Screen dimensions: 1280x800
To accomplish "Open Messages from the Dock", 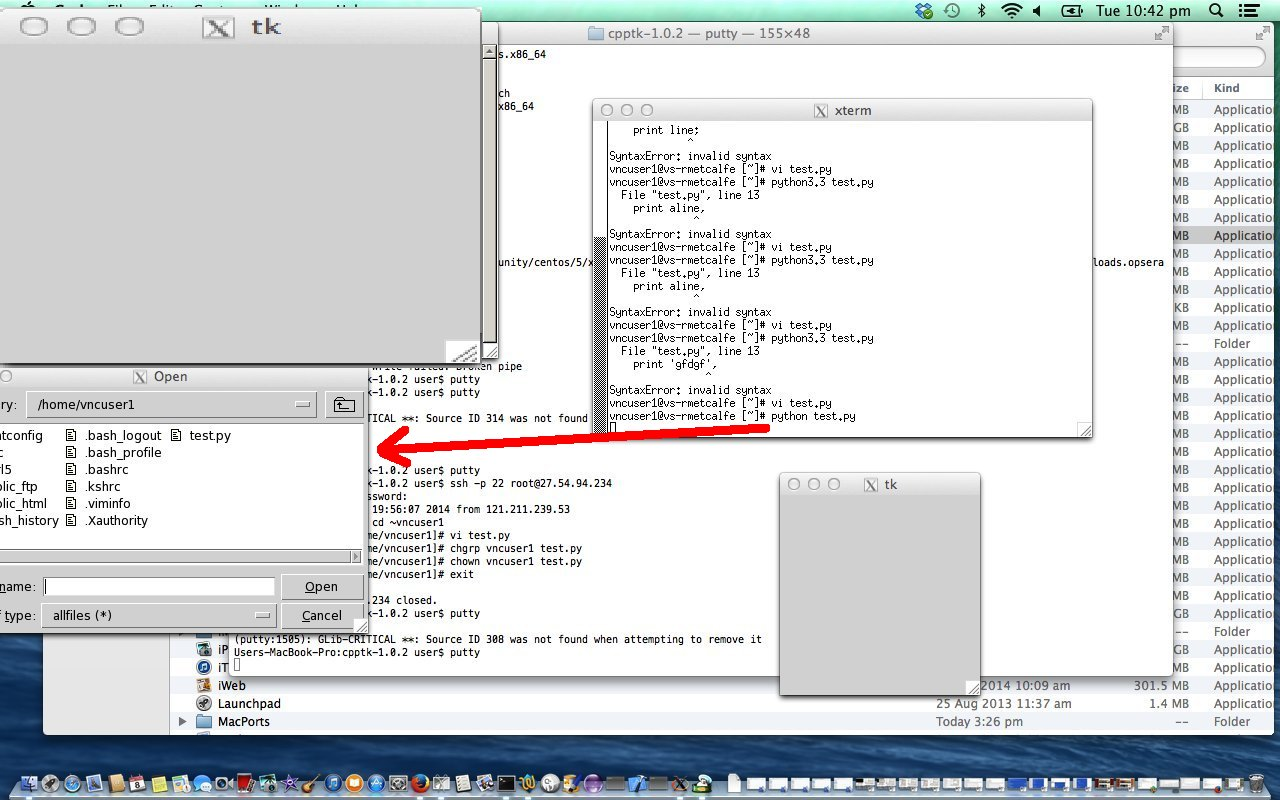I will (x=203, y=783).
